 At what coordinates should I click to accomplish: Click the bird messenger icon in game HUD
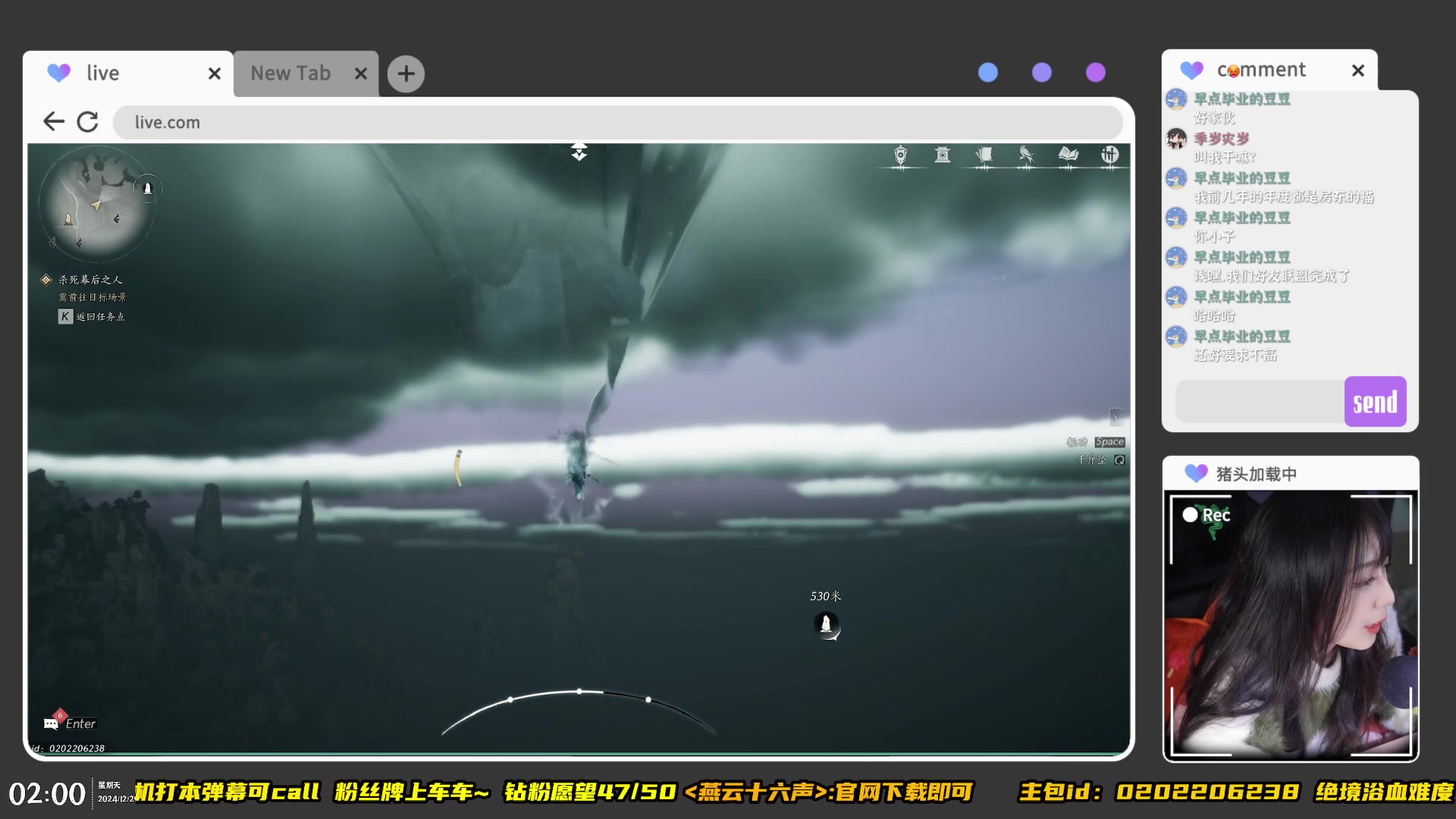pos(1026,155)
